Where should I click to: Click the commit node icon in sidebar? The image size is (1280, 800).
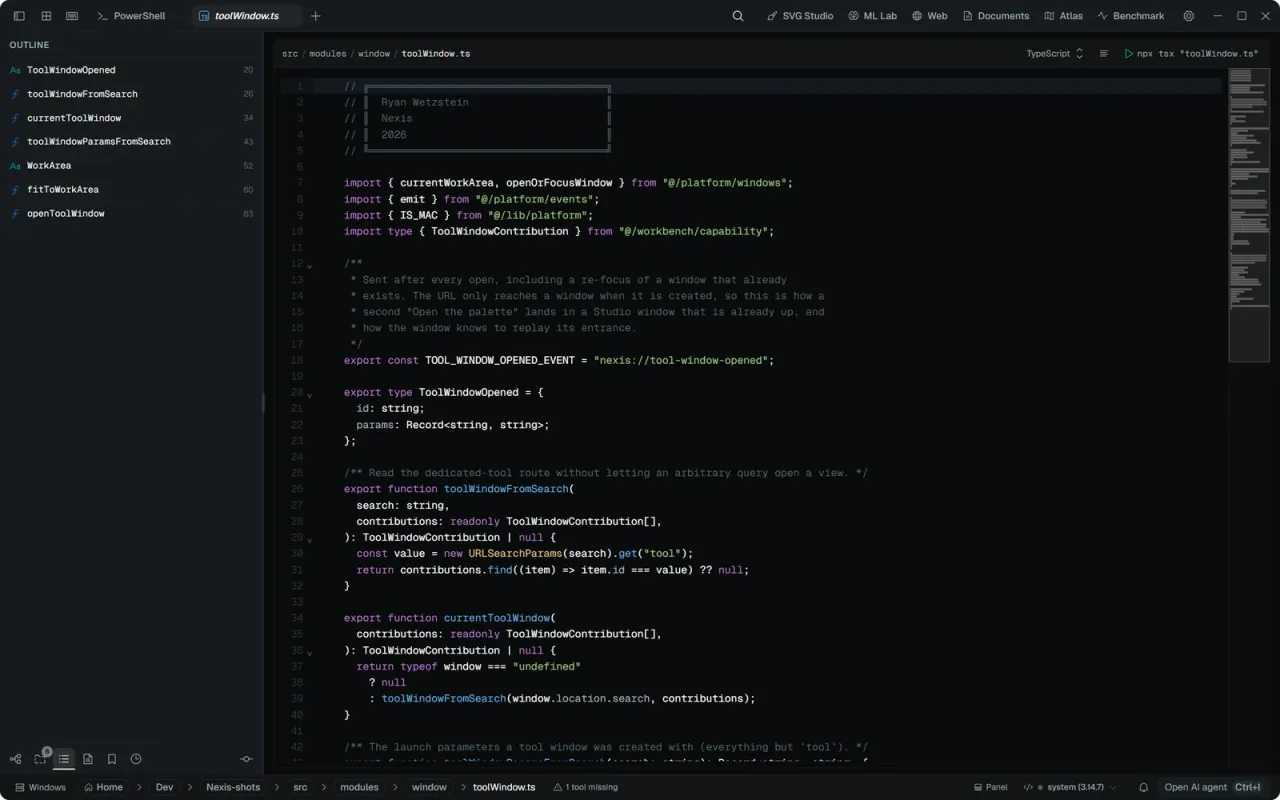point(247,759)
